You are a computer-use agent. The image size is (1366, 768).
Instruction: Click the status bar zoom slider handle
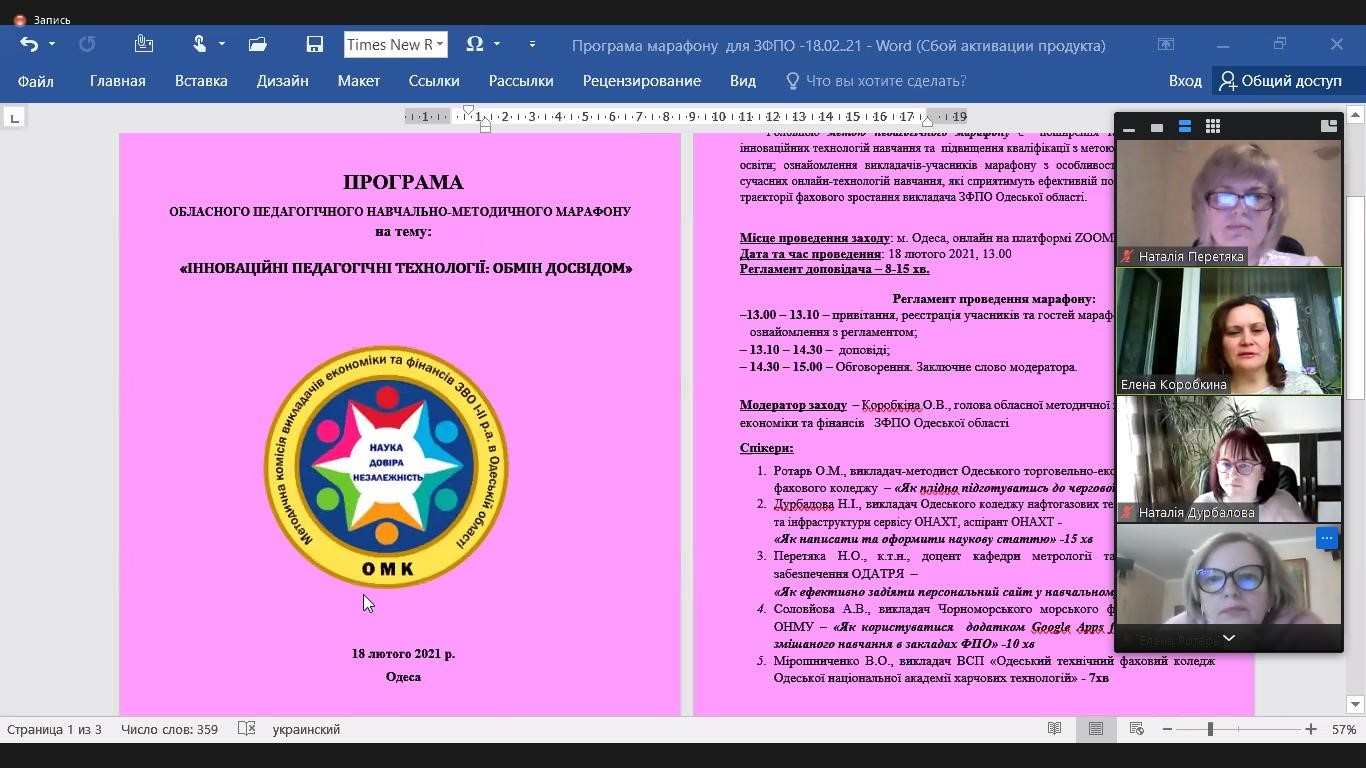click(x=1210, y=729)
